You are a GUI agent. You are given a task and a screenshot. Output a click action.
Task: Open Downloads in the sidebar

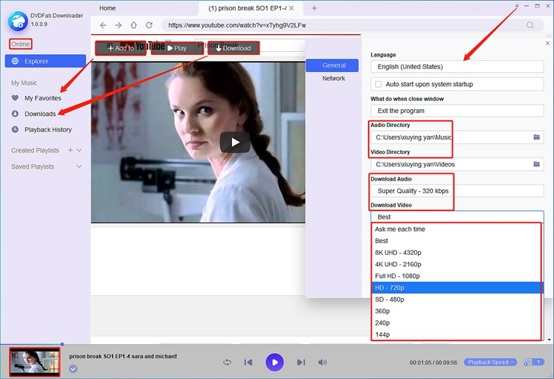pyautogui.click(x=40, y=114)
